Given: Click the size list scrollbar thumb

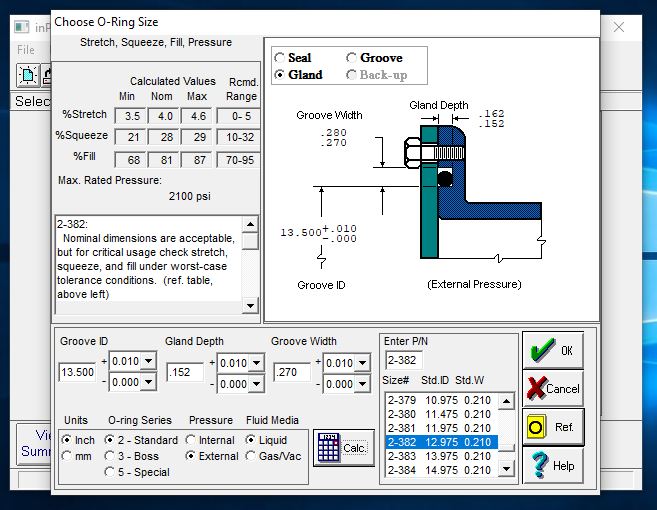Looking at the screenshot, I should [507, 448].
